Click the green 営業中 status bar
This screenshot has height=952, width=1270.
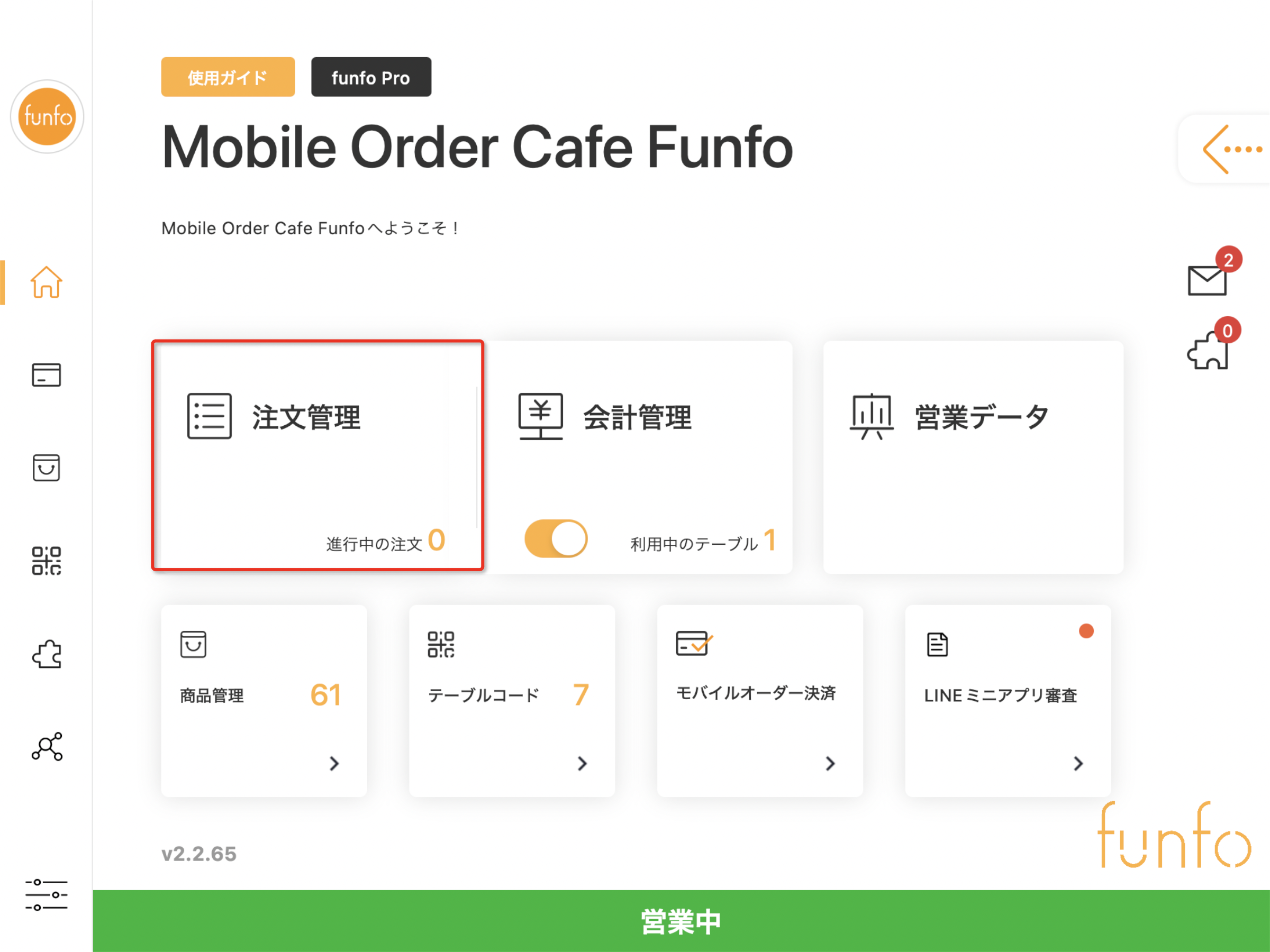pos(681,921)
